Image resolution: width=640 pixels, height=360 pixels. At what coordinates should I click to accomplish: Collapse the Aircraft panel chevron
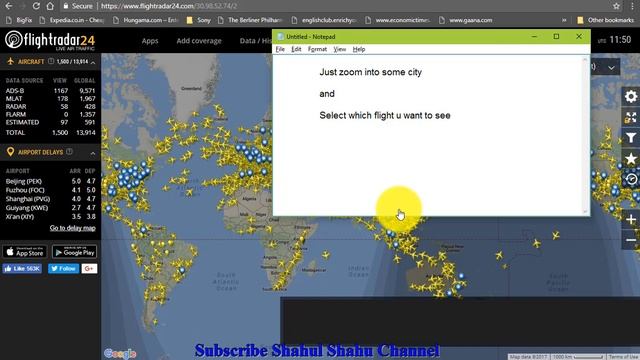pos(93,62)
